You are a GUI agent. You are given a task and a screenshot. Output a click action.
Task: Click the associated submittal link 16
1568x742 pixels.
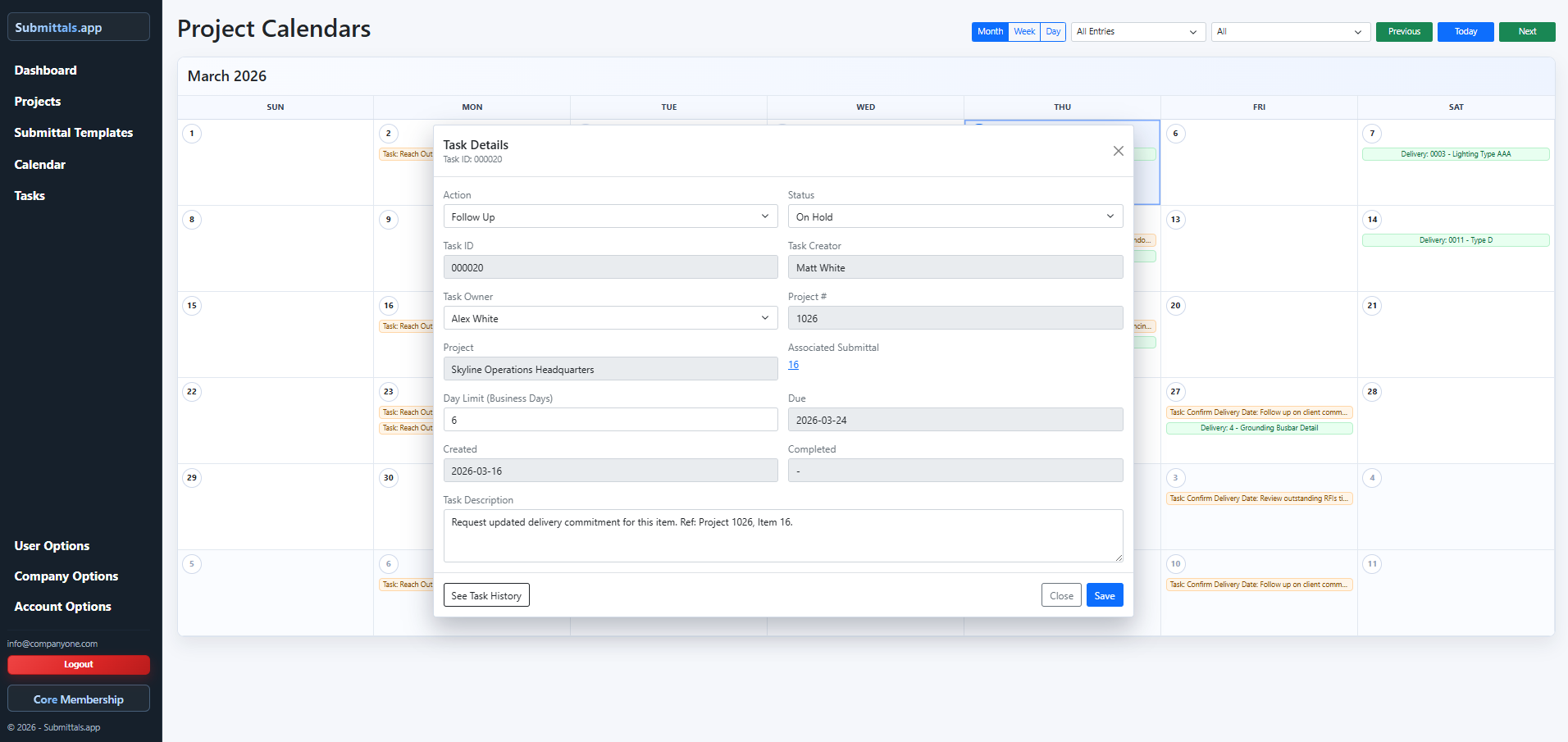coord(793,365)
